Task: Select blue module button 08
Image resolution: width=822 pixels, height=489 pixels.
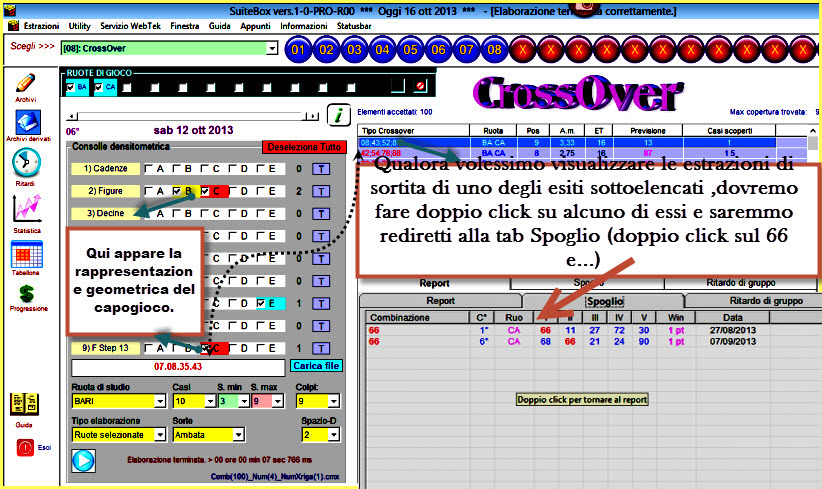Action: [494, 50]
